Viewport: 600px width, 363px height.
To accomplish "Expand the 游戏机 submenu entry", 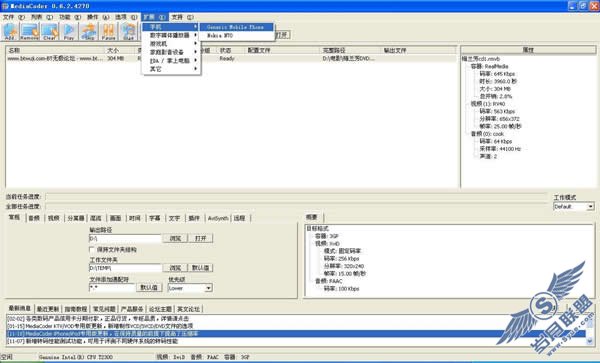I will tap(171, 44).
